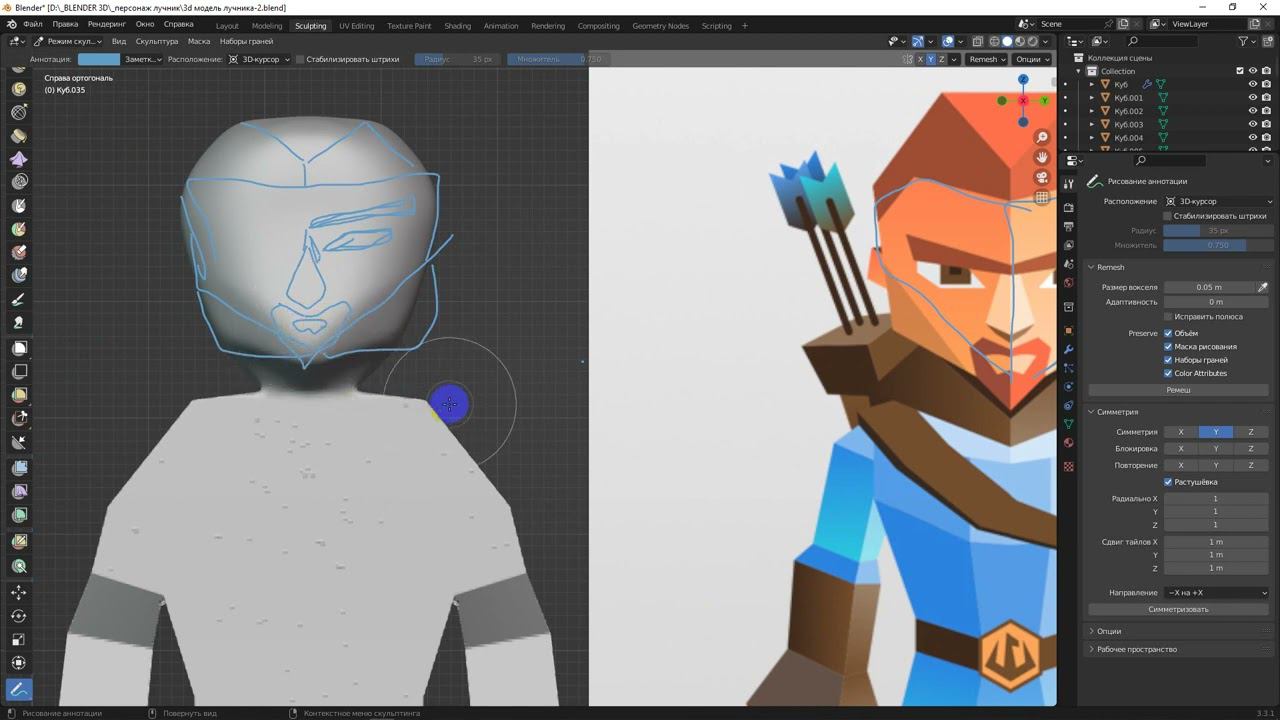Toggle Y in Повторение row
Image resolution: width=1280 pixels, height=720 pixels.
(x=1216, y=465)
